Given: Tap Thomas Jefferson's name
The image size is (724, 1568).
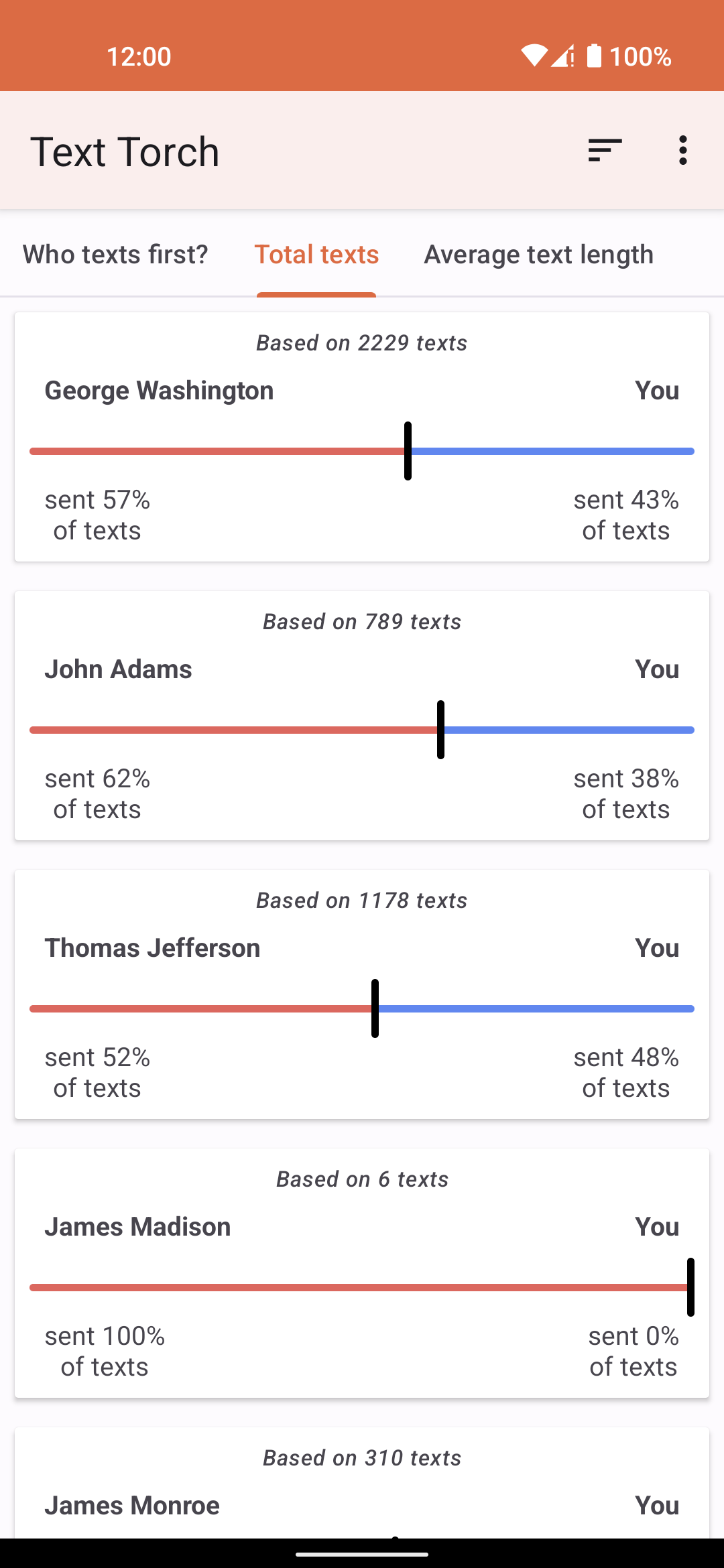Looking at the screenshot, I should pyautogui.click(x=152, y=948).
